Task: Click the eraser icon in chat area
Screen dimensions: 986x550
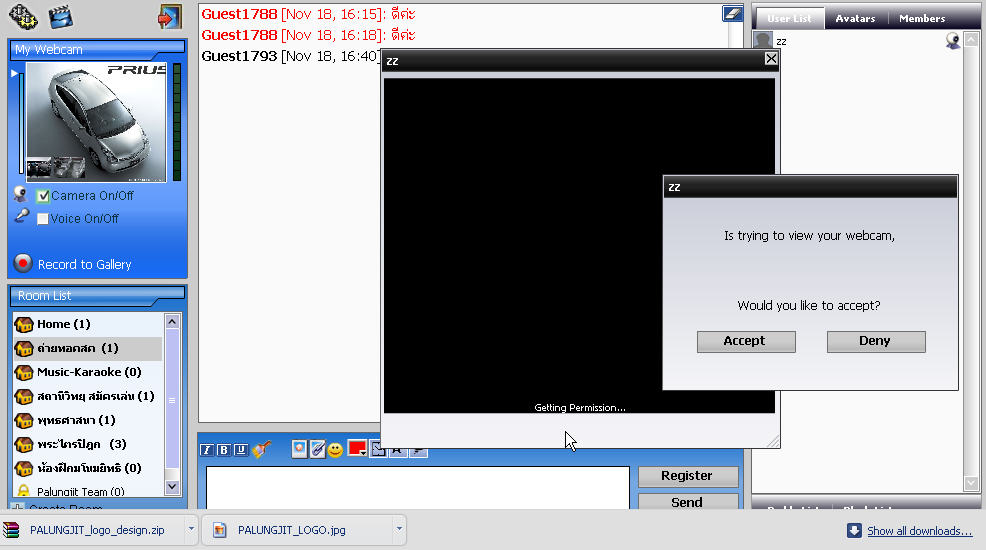Action: click(731, 13)
